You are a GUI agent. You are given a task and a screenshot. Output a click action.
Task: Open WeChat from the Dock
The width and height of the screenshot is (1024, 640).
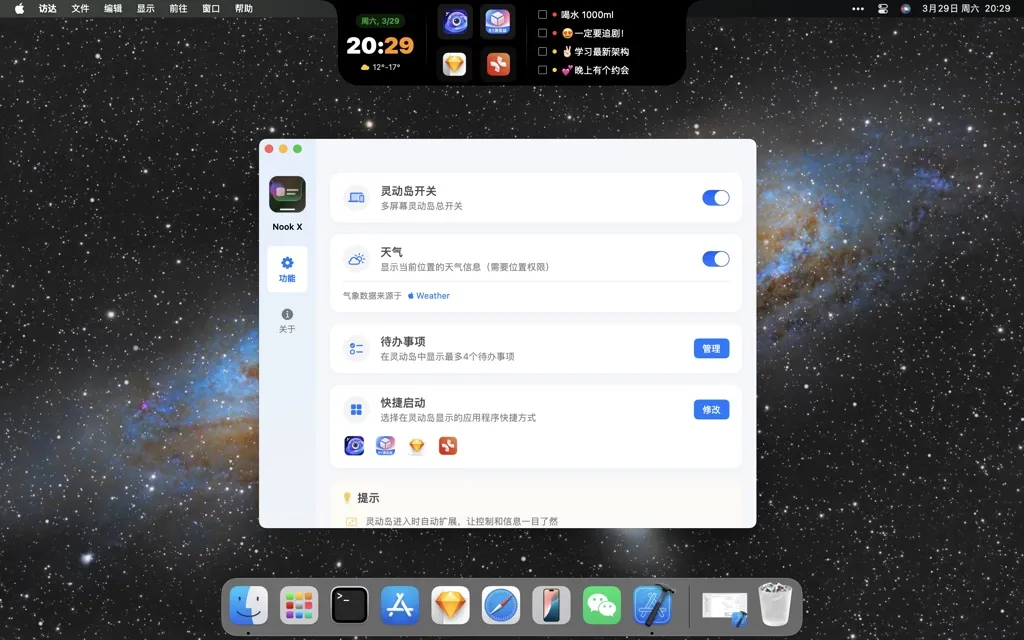tap(602, 605)
